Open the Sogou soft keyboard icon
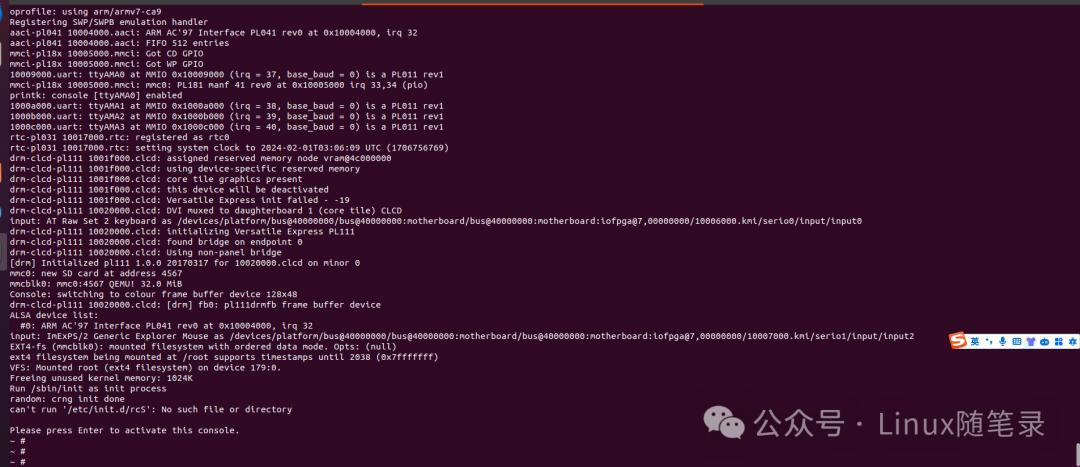Viewport: 1080px width, 467px height. point(1017,342)
